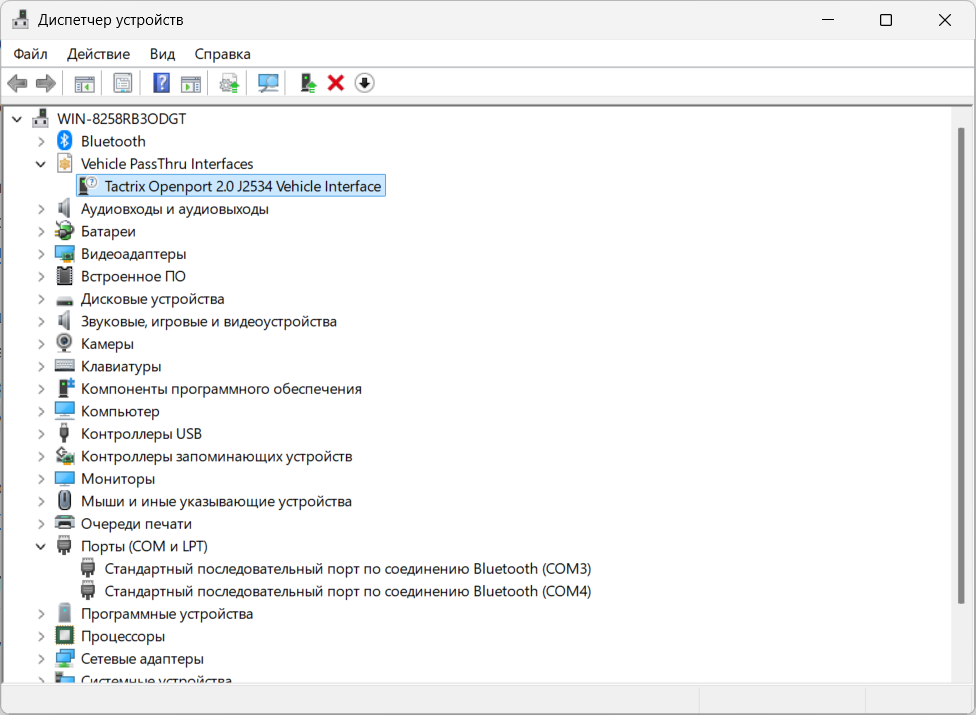Image resolution: width=976 pixels, height=715 pixels.
Task: Click the navigate forward arrow icon
Action: tap(45, 82)
